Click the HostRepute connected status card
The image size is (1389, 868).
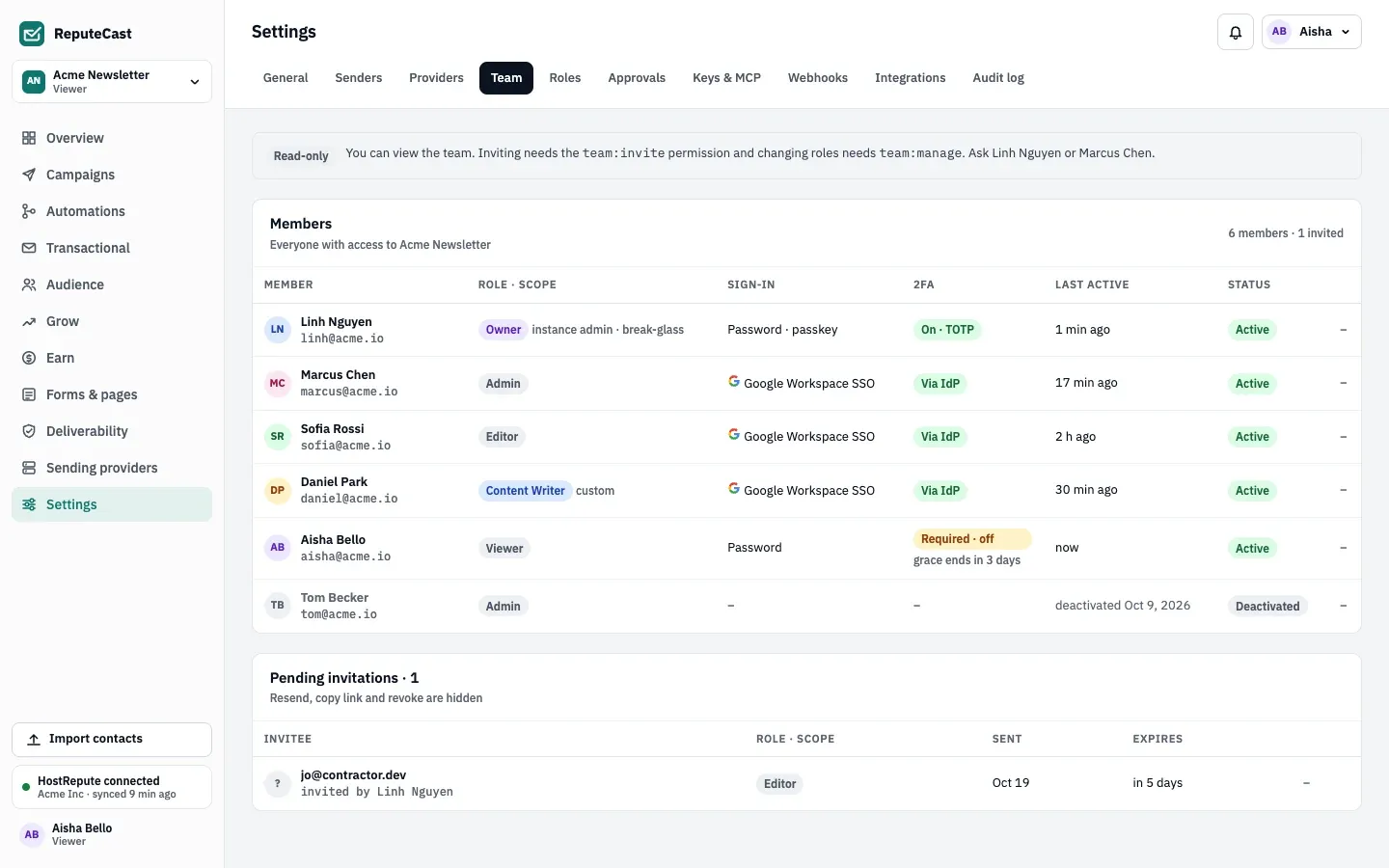(112, 787)
